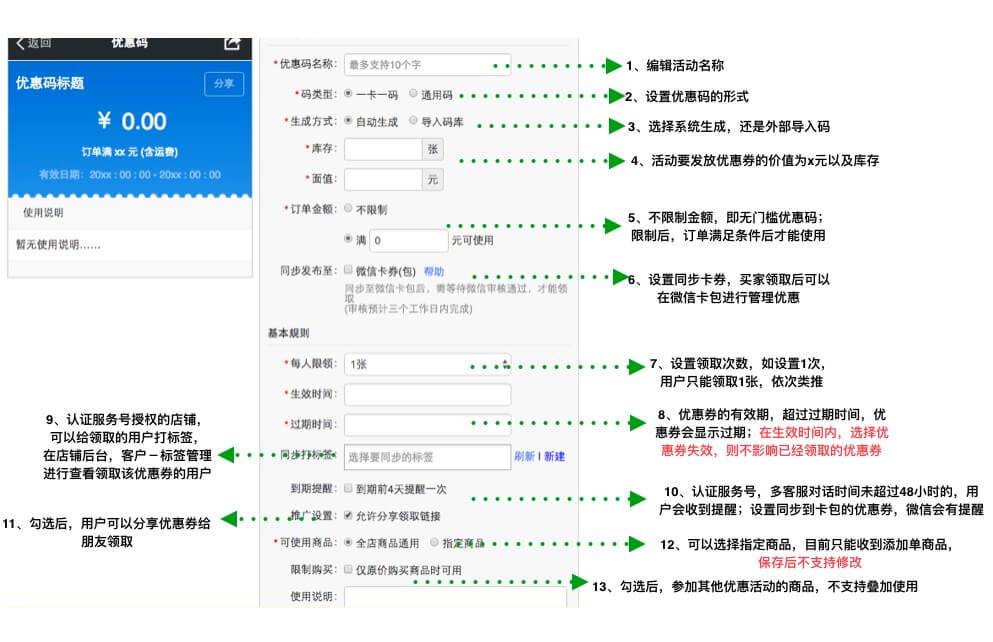
Task: Select 指定商品 radio option
Action: click(434, 543)
